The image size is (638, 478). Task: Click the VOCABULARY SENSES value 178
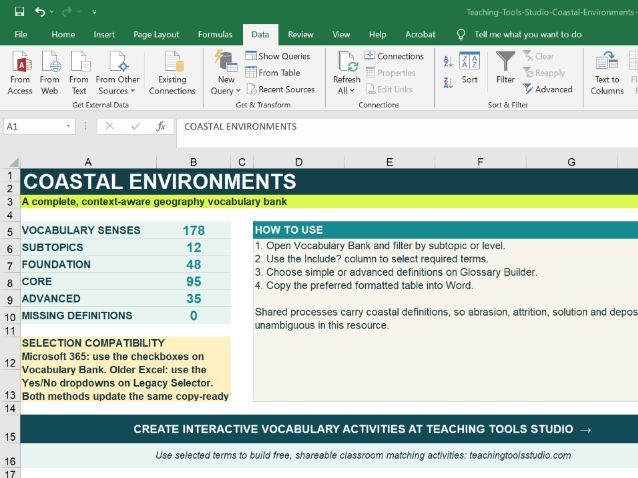[194, 231]
